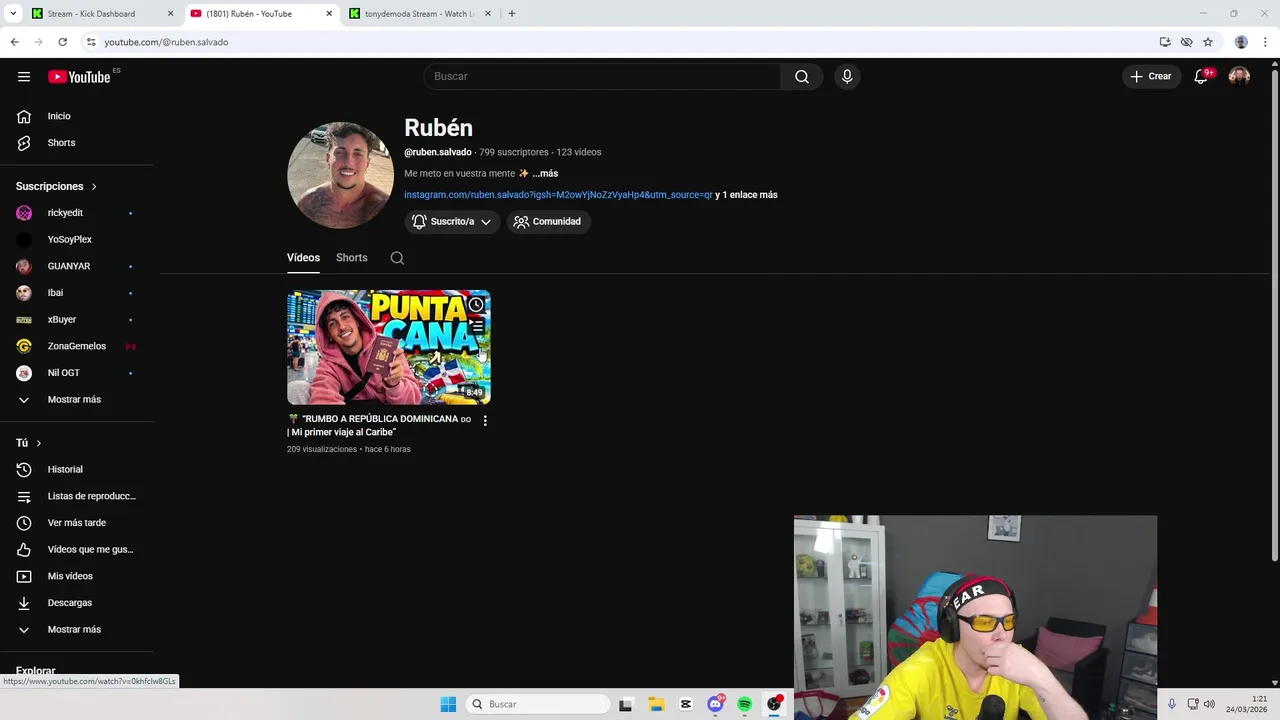Bookmark this page with the star icon
Image resolution: width=1280 pixels, height=720 pixels.
(x=1208, y=42)
